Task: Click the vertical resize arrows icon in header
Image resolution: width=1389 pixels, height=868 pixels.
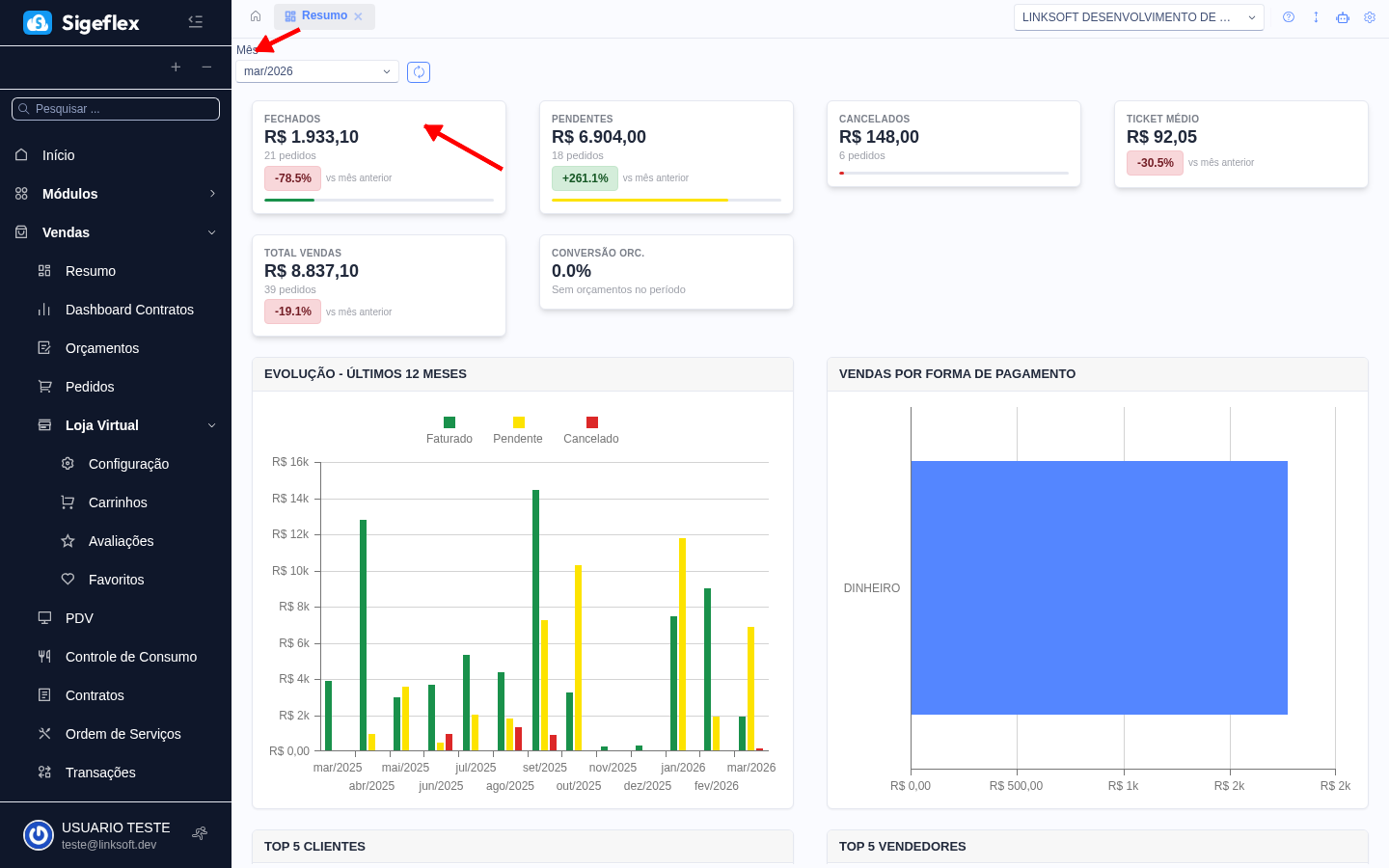Action: [x=1316, y=17]
